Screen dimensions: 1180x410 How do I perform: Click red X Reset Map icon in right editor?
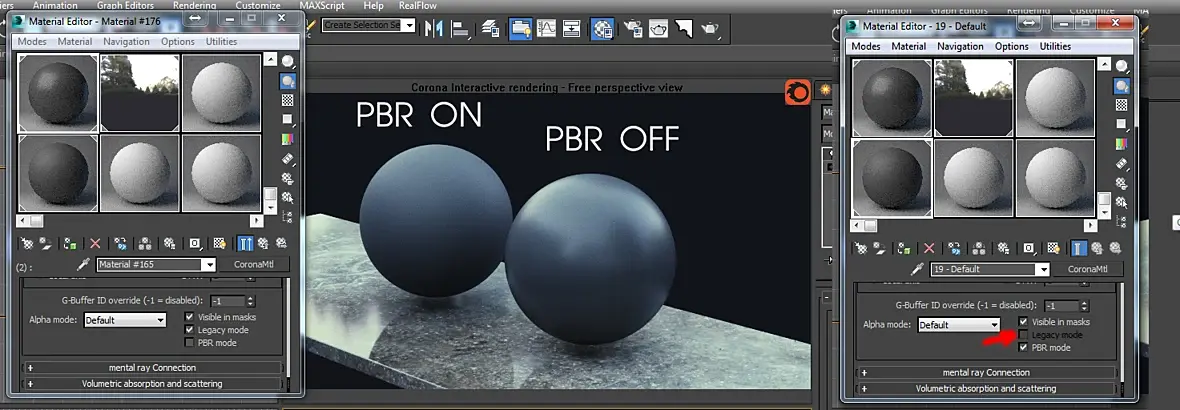click(x=929, y=248)
